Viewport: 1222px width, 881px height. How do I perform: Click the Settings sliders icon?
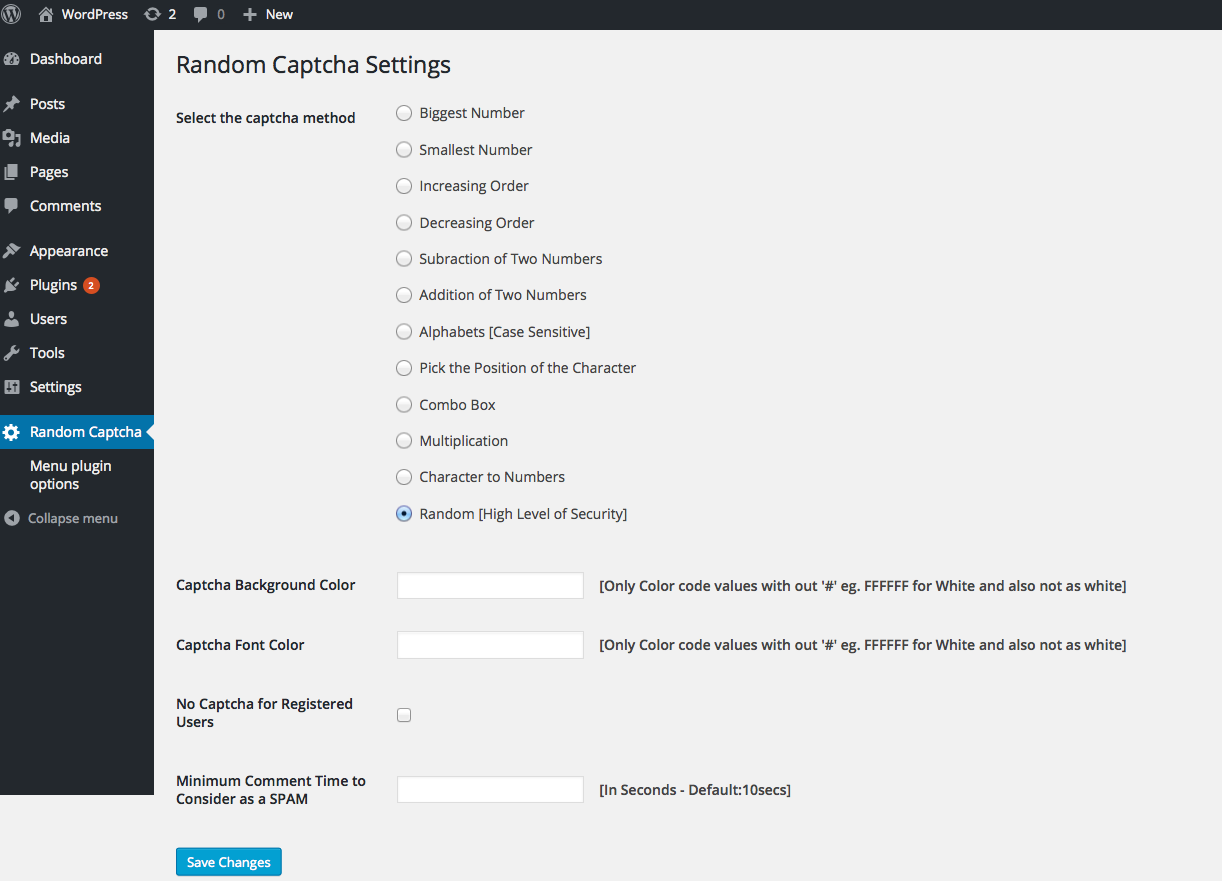11,387
